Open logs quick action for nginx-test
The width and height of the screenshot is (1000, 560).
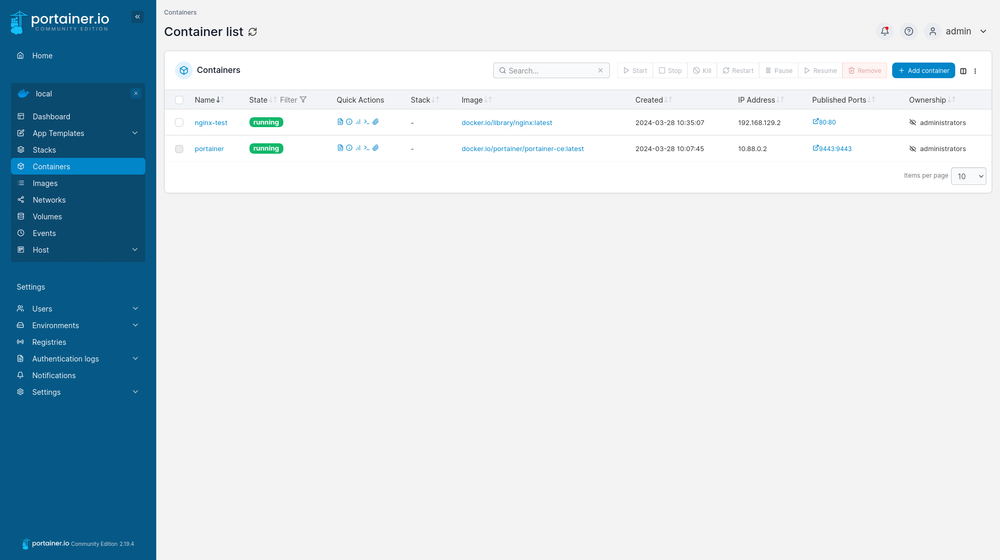(340, 122)
